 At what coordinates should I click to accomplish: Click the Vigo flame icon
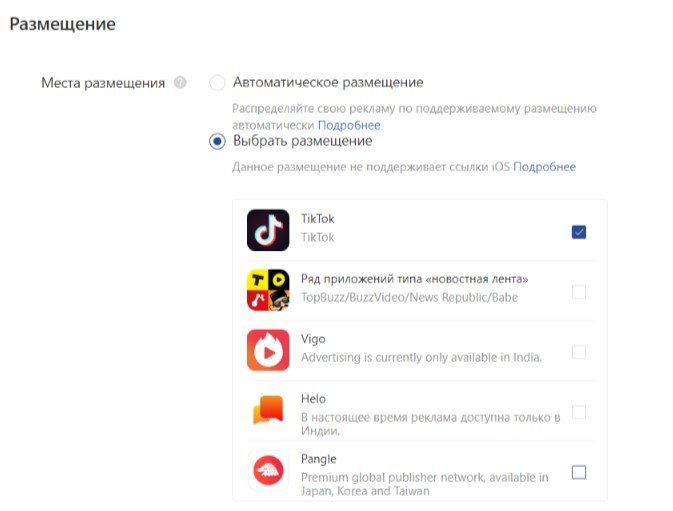pos(268,350)
